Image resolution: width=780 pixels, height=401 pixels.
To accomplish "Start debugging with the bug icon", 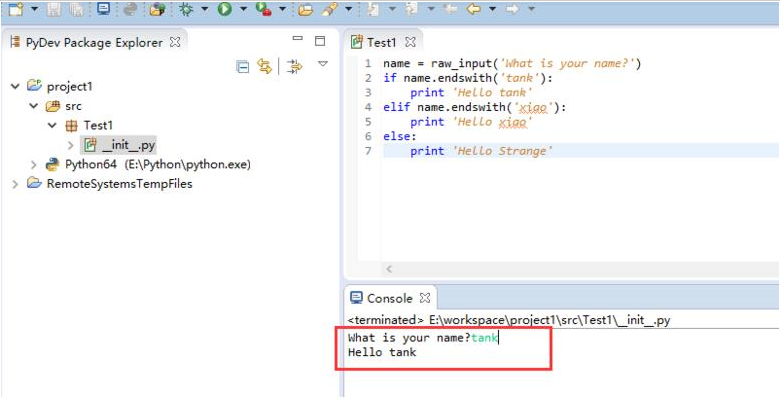I will 187,9.
